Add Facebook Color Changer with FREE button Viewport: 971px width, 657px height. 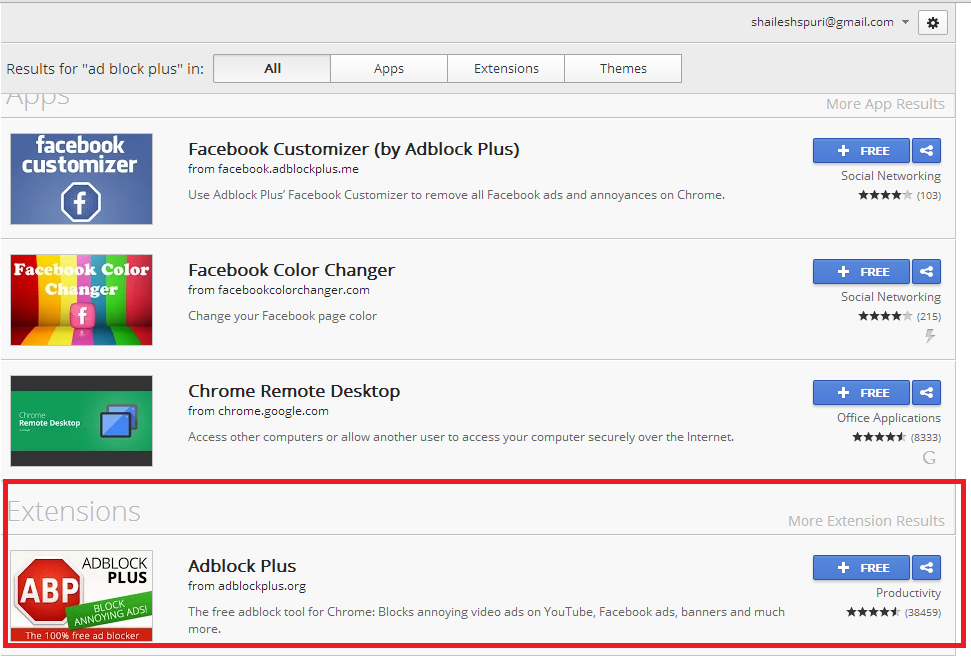pos(861,271)
